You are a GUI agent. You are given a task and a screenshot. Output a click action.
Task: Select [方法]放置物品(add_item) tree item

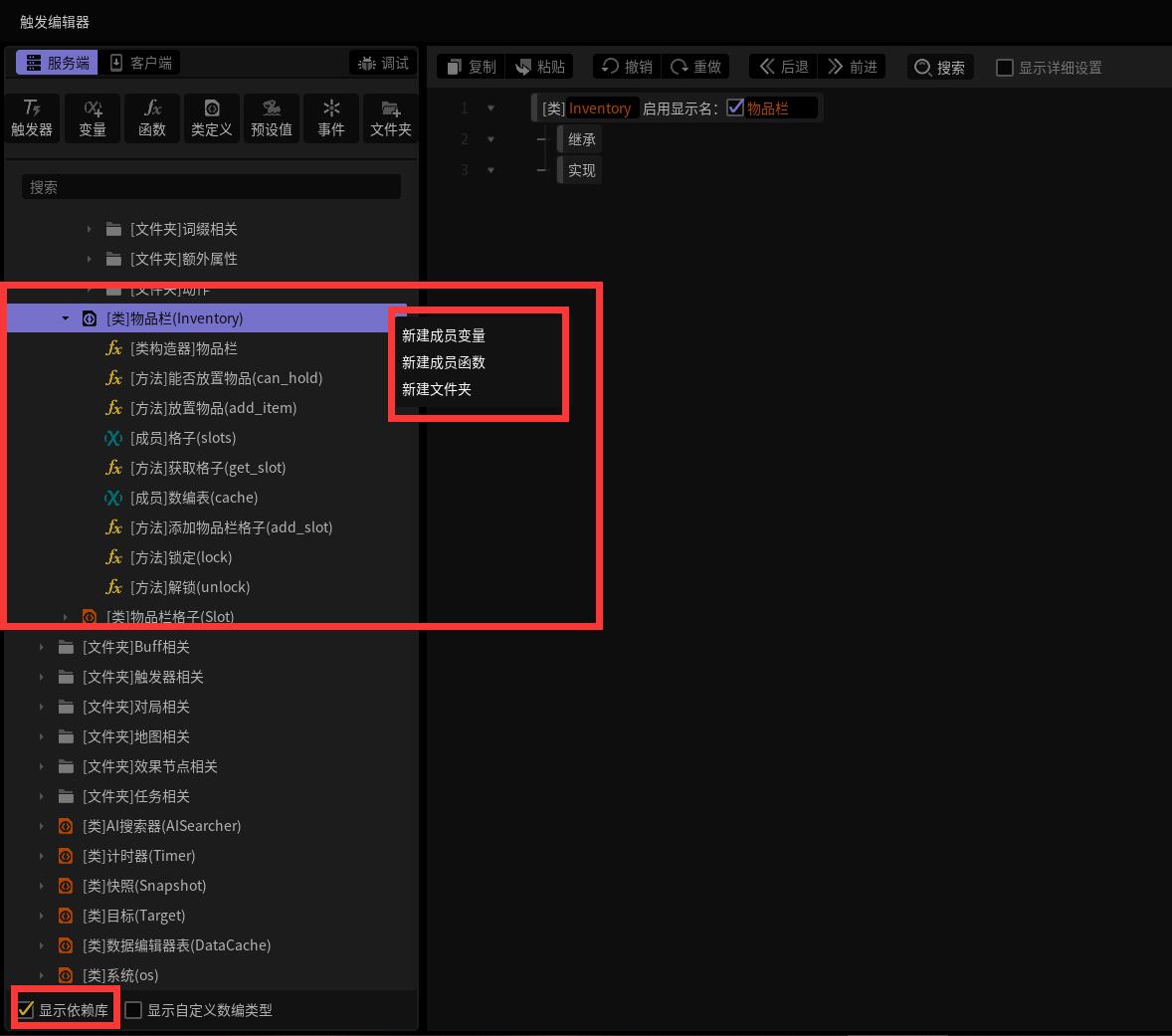(213, 408)
